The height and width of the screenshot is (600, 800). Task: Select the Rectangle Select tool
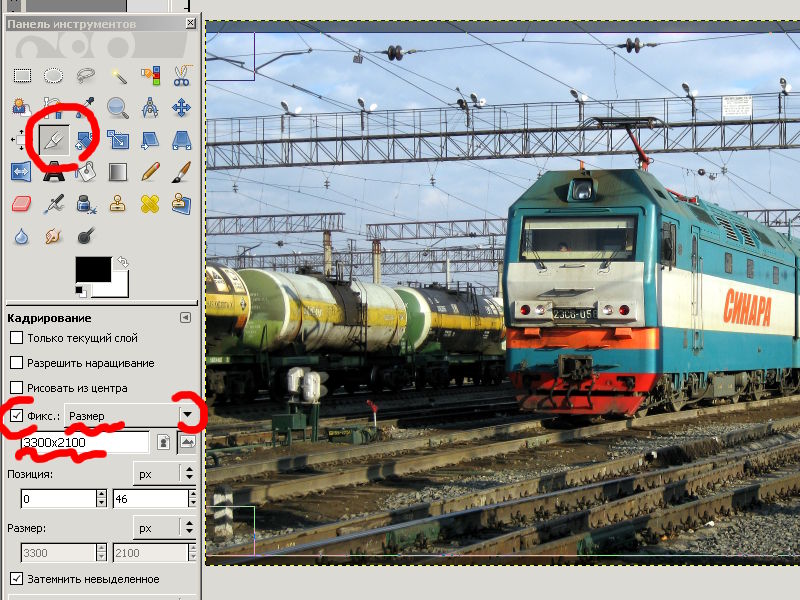[22, 75]
